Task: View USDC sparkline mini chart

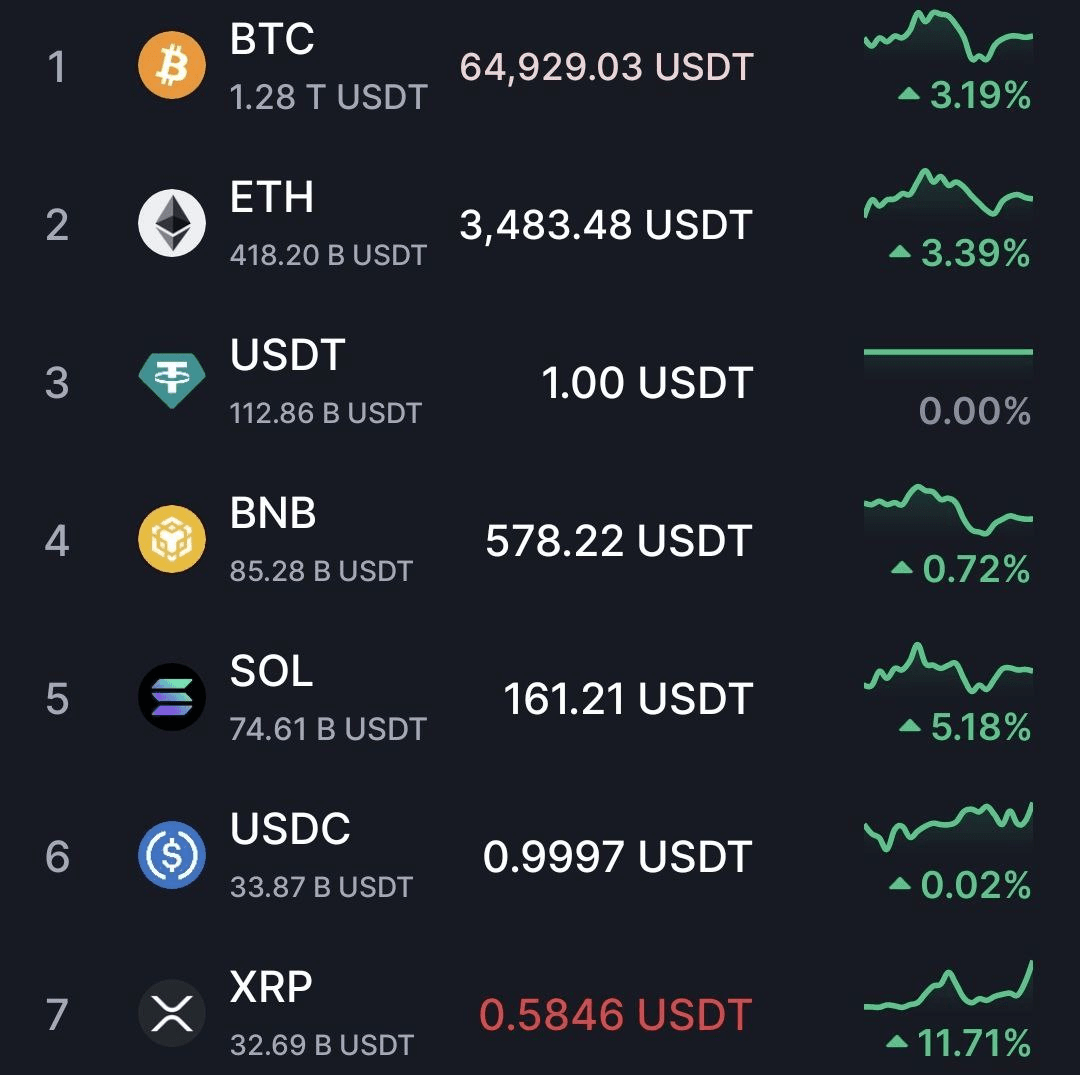Action: tap(948, 826)
